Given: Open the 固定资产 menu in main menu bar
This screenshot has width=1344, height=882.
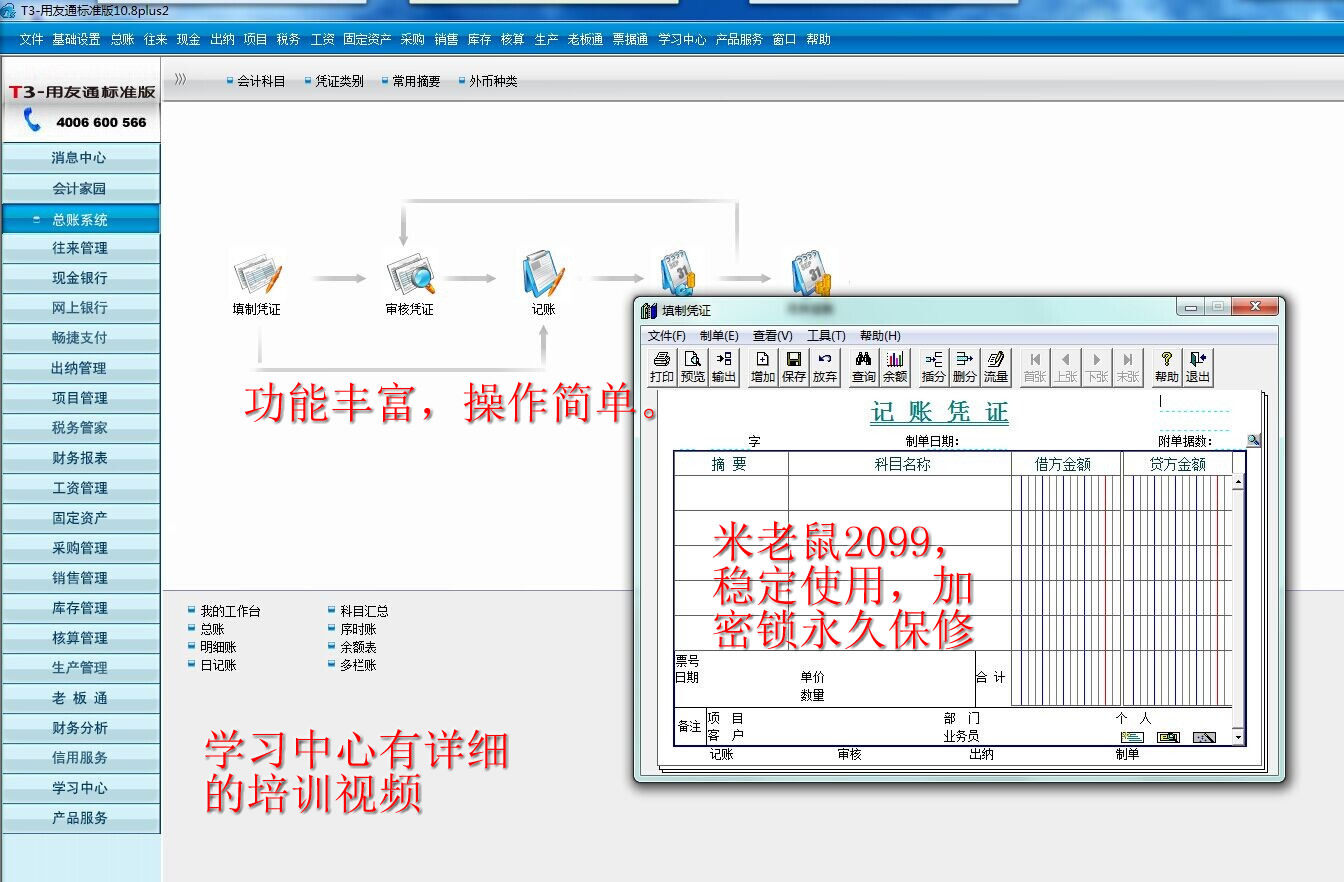Looking at the screenshot, I should point(367,40).
